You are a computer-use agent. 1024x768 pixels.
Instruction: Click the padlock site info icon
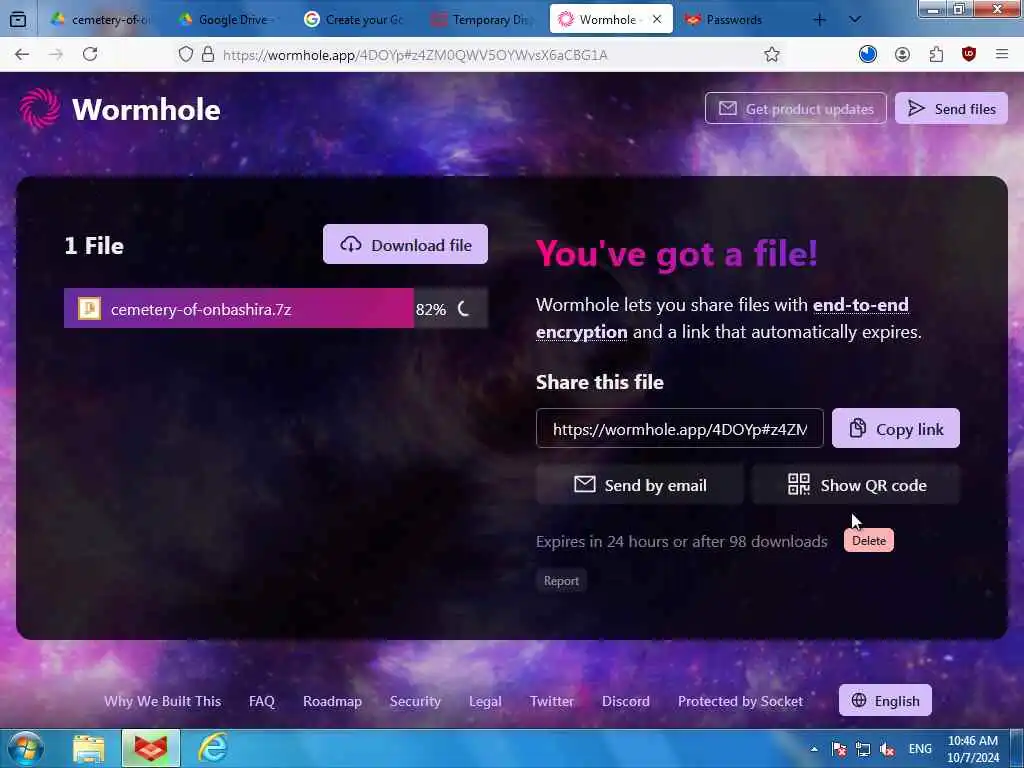(x=208, y=54)
